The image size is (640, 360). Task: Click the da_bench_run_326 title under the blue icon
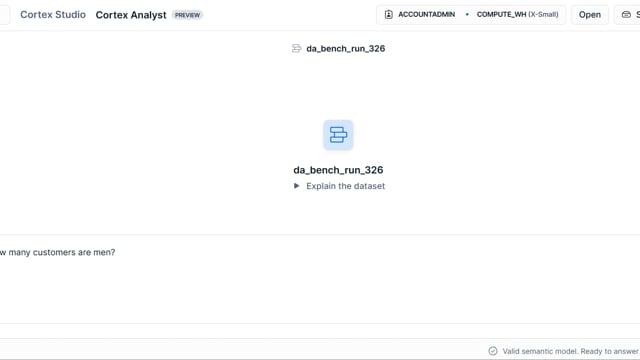(x=338, y=170)
